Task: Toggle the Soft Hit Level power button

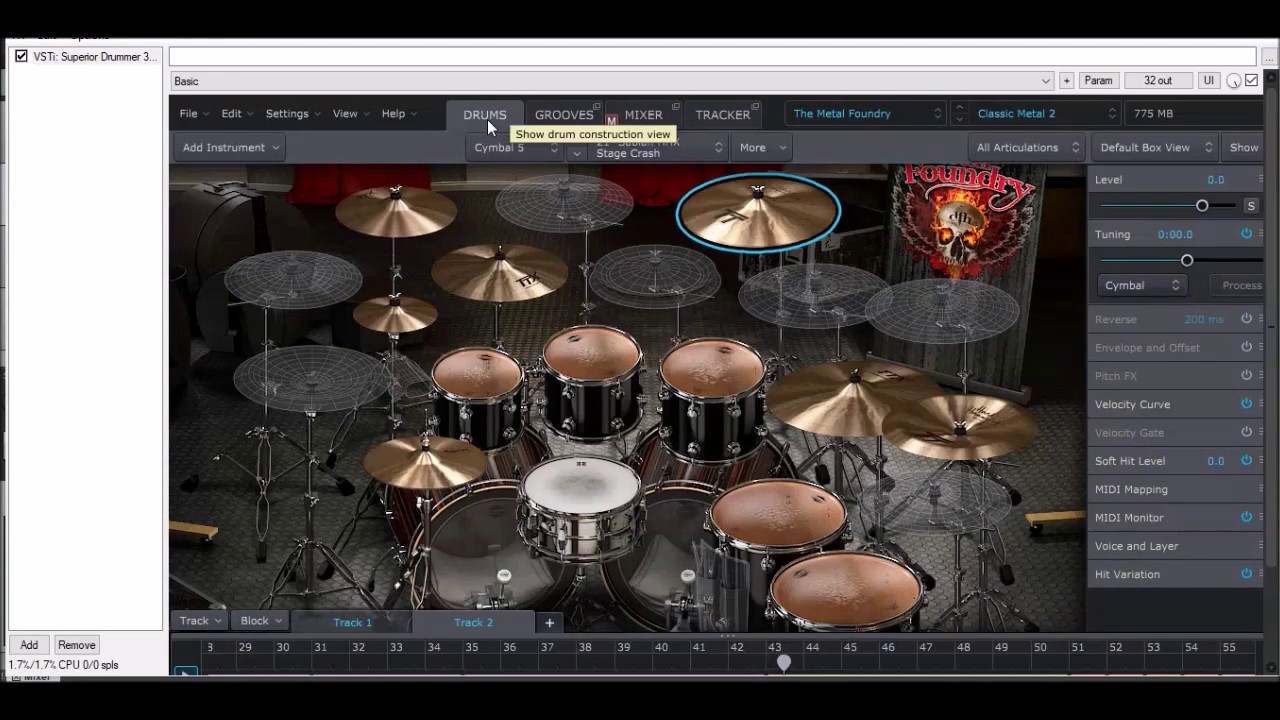Action: coord(1246,461)
